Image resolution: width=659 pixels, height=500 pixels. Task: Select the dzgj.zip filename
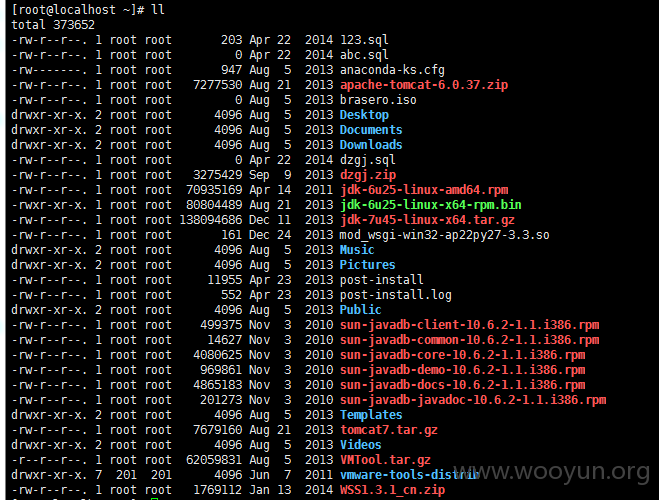[367, 175]
